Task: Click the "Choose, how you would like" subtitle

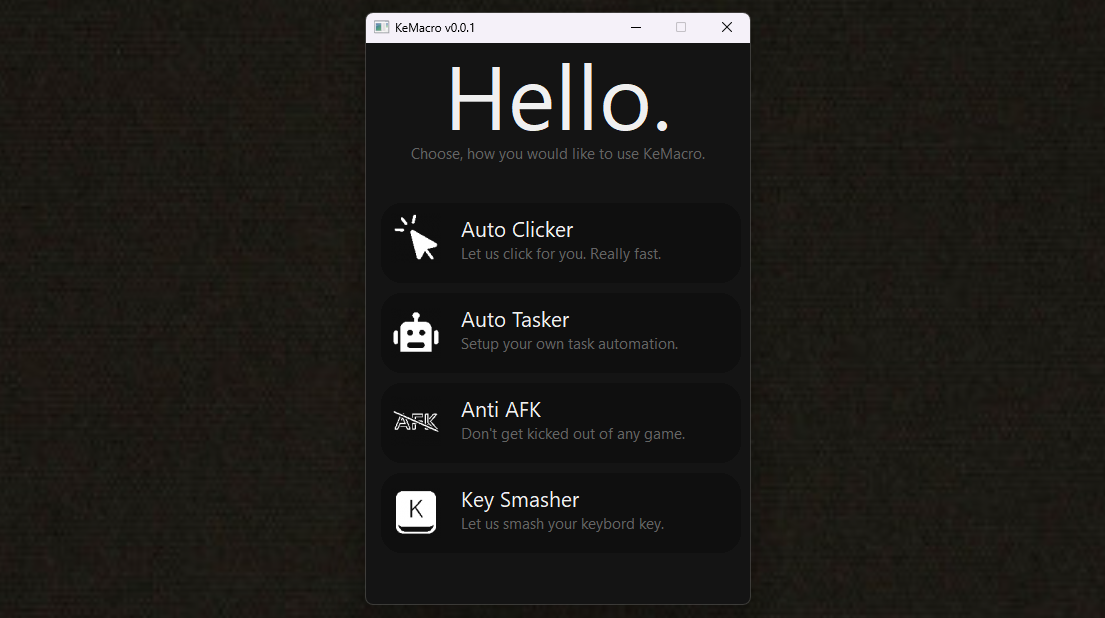Action: (557, 154)
